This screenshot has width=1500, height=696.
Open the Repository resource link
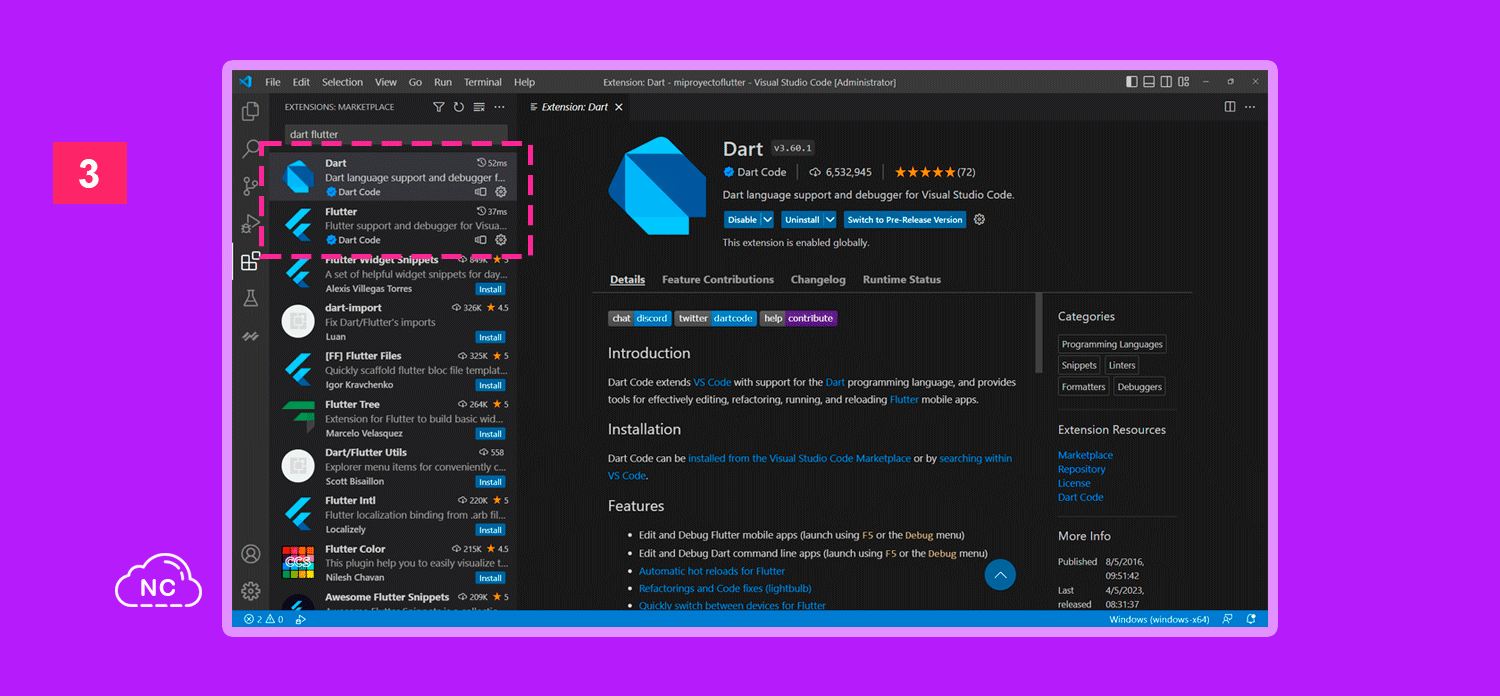coord(1082,469)
